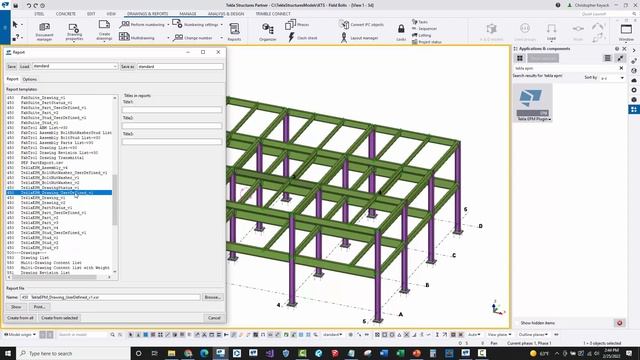The image size is (640, 360).
Task: Click the Title1 input field
Action: (172, 110)
